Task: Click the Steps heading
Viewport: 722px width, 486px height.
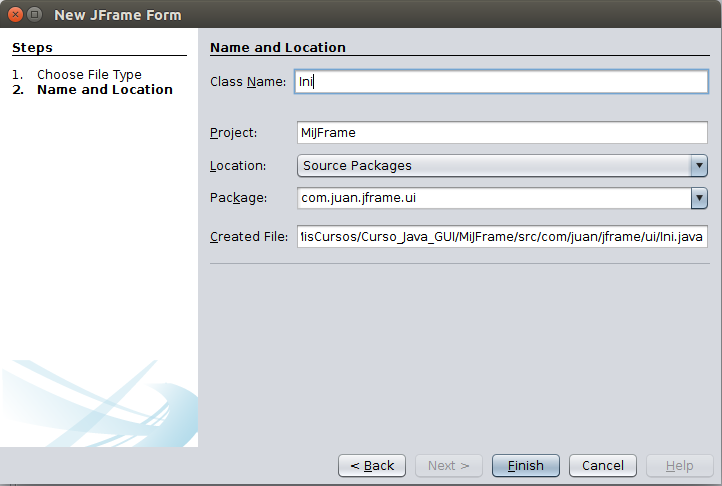Action: pos(32,47)
